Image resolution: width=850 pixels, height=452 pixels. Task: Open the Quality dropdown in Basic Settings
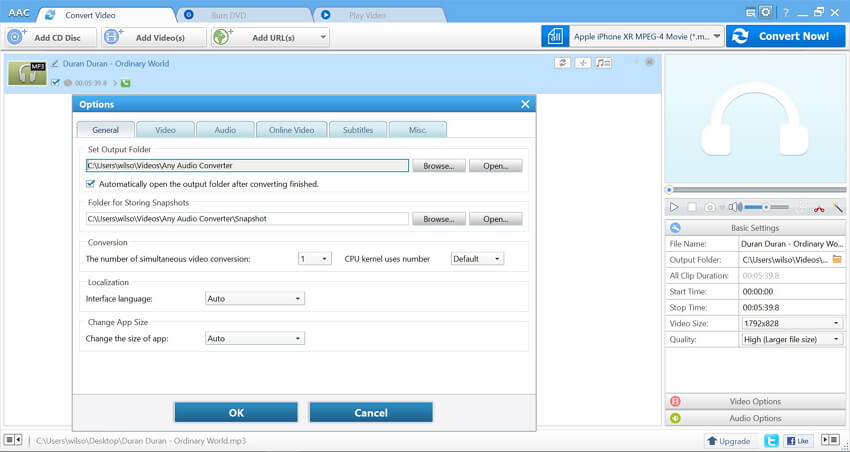click(792, 339)
